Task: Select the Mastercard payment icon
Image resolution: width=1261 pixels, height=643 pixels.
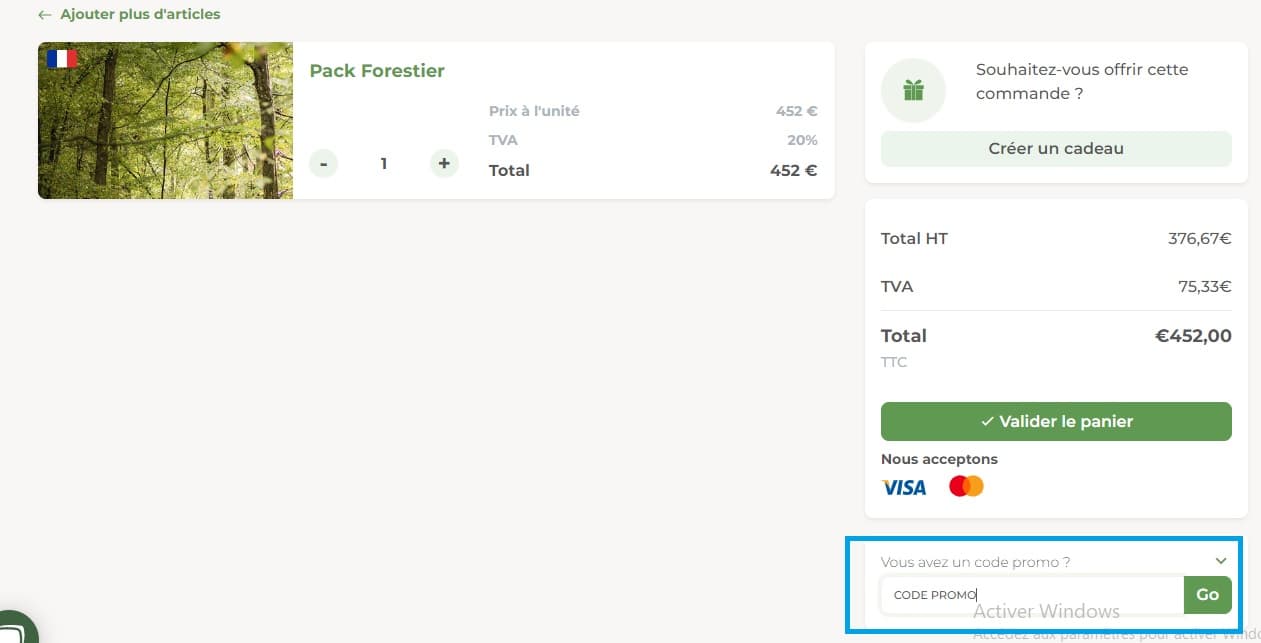Action: click(965, 486)
